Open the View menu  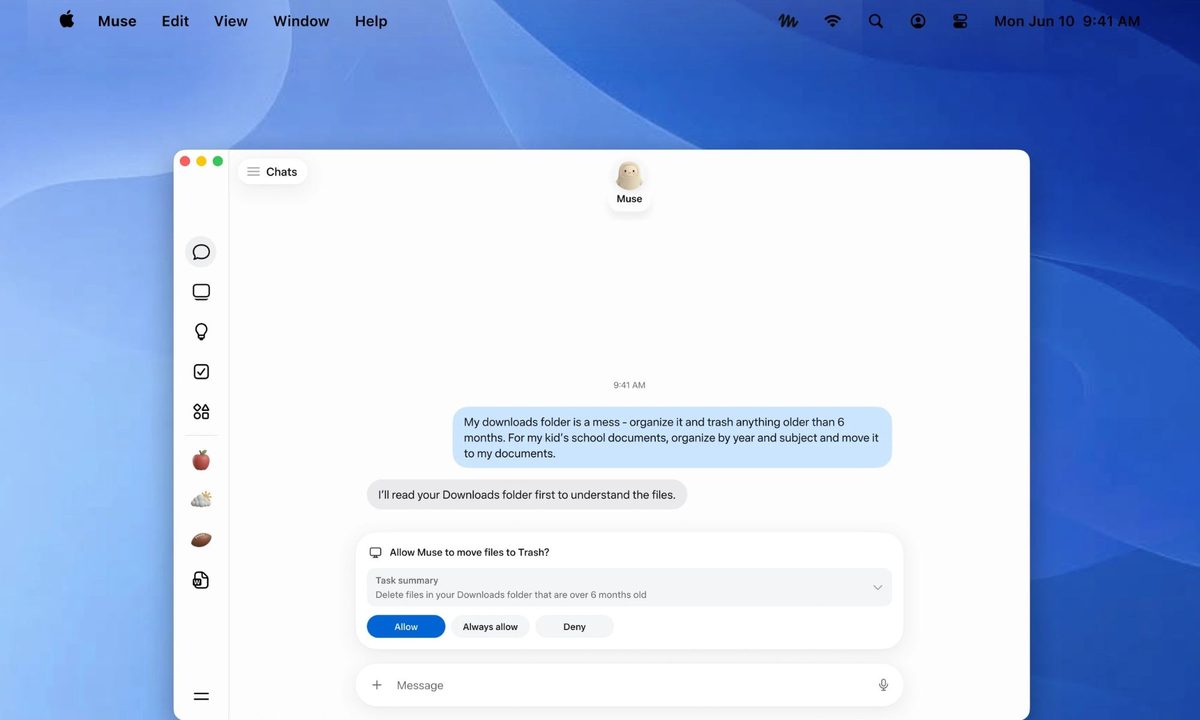[231, 21]
